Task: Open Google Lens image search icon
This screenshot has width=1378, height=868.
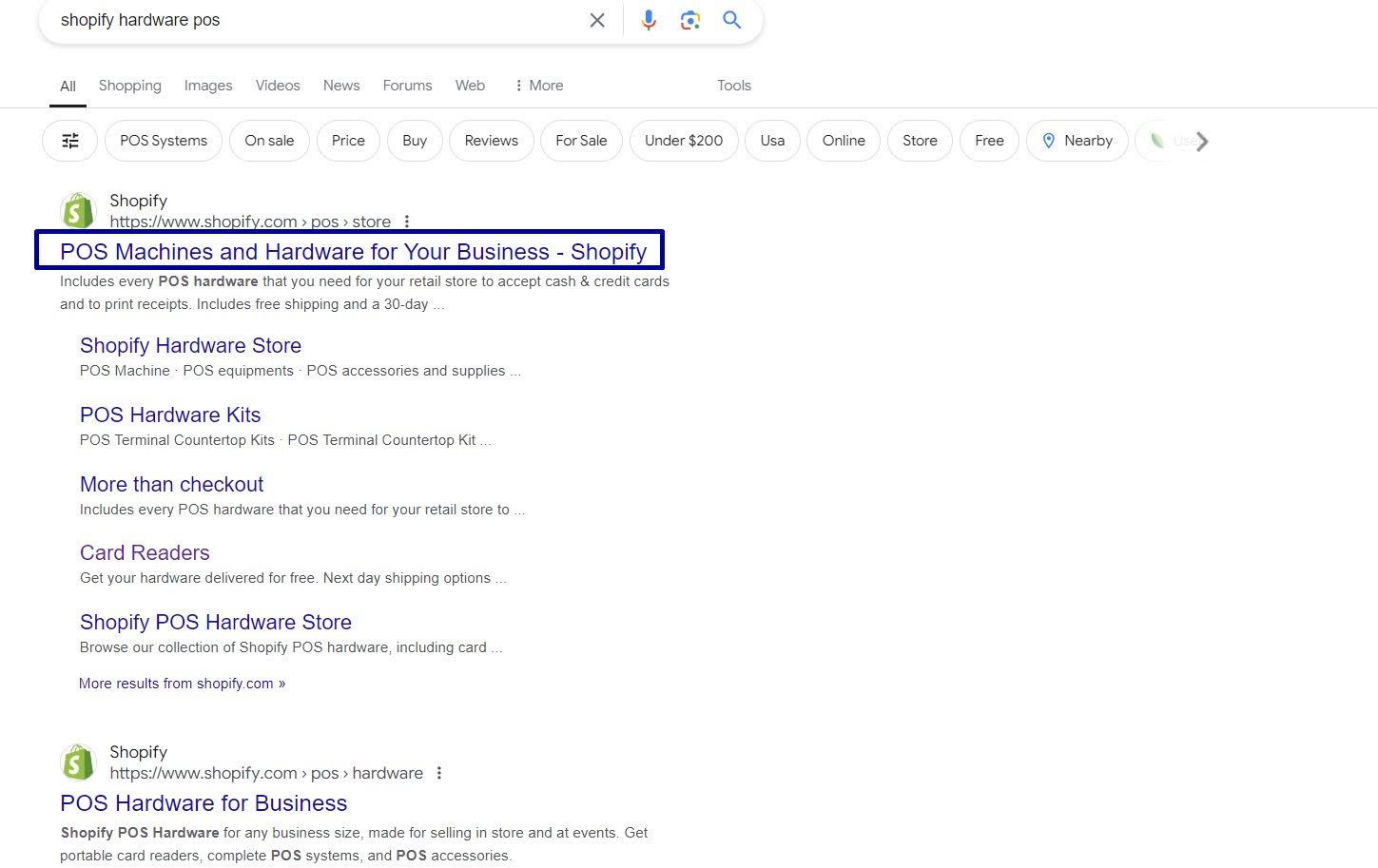Action: 690,20
